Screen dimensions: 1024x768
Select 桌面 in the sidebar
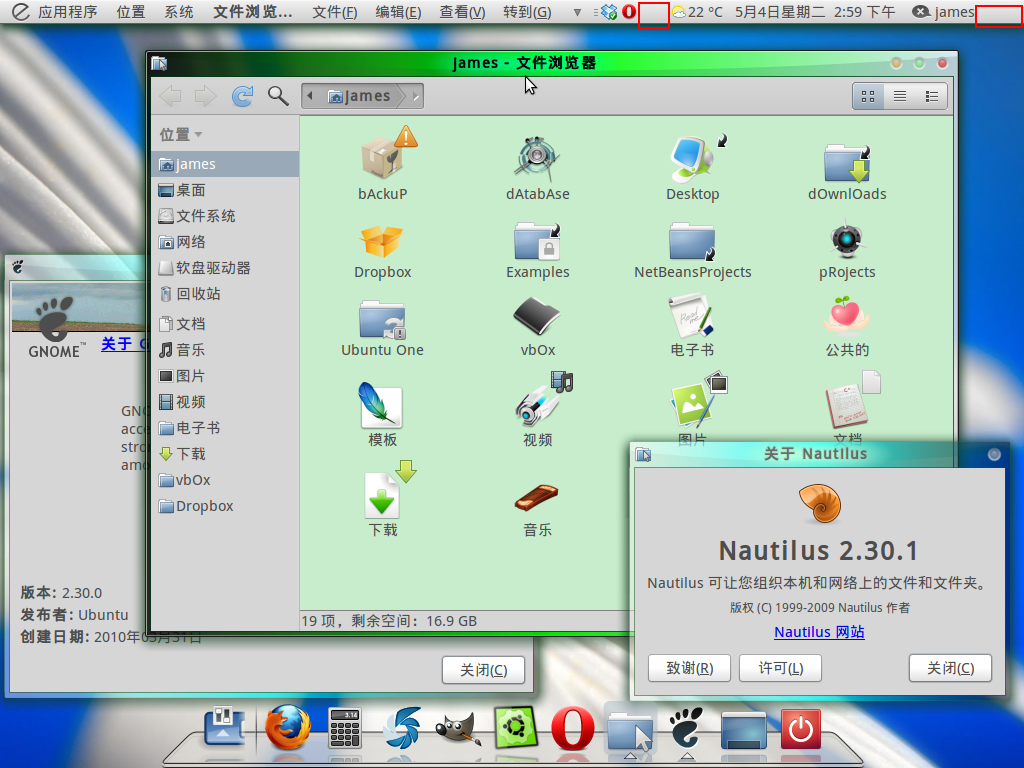[x=225, y=190]
